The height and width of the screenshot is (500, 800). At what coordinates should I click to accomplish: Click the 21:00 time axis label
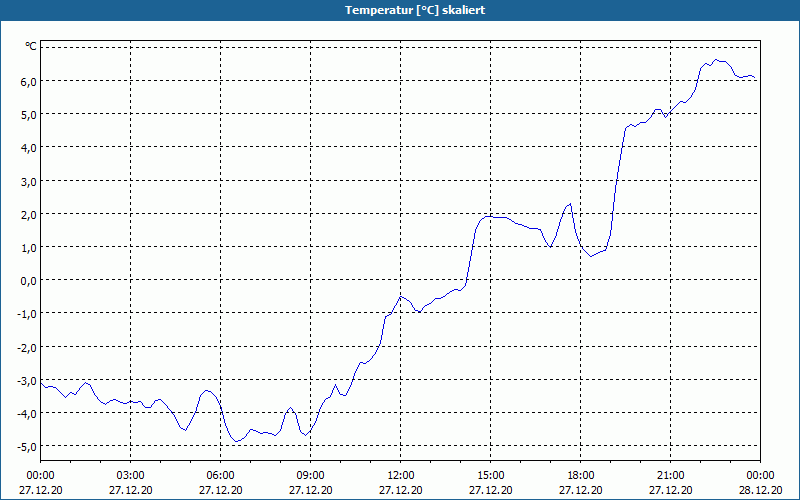(670, 476)
